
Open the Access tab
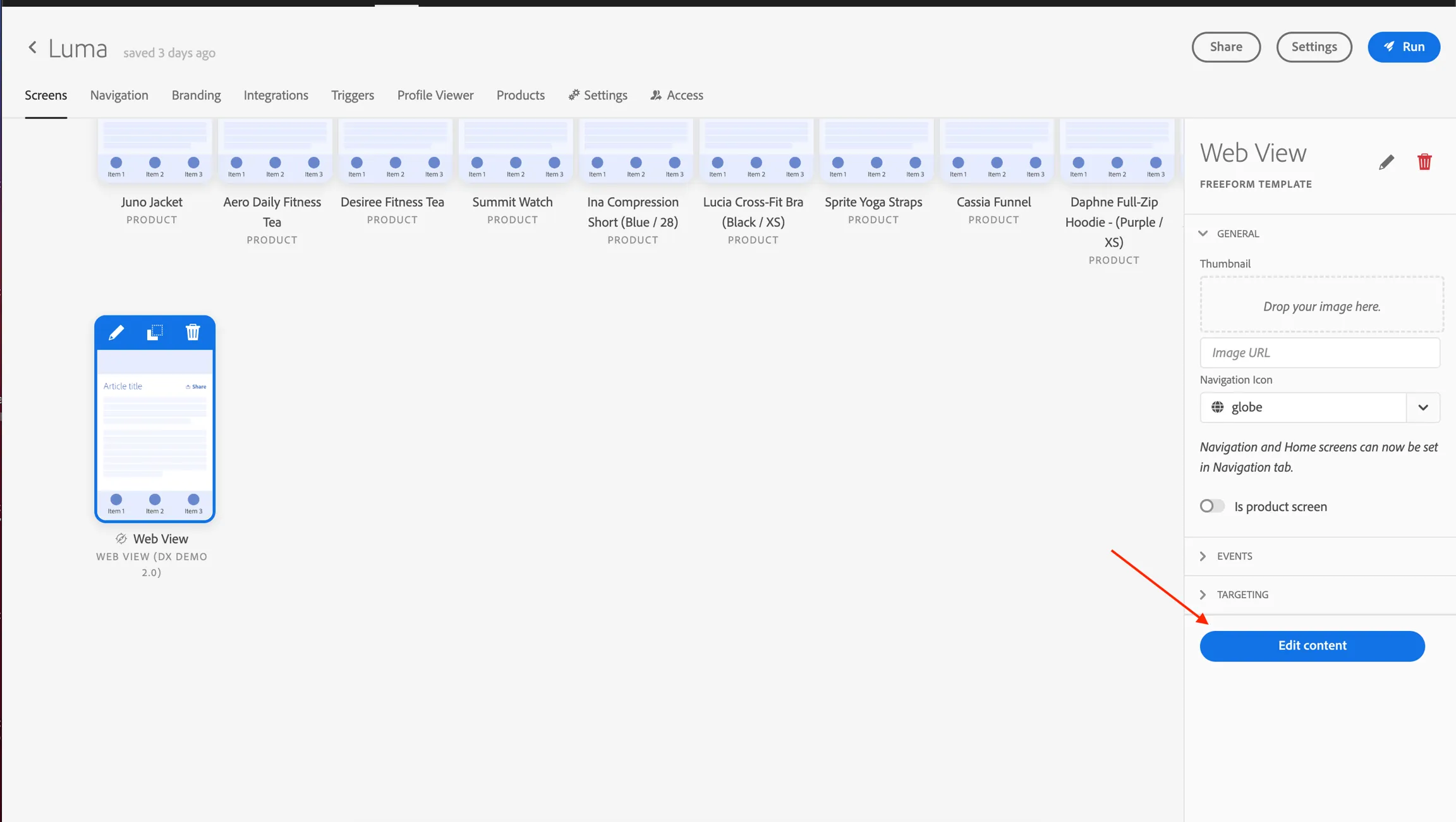677,95
